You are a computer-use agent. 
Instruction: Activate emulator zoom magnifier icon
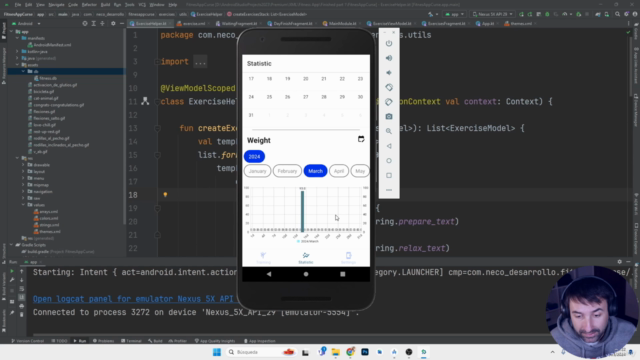pos(389,131)
